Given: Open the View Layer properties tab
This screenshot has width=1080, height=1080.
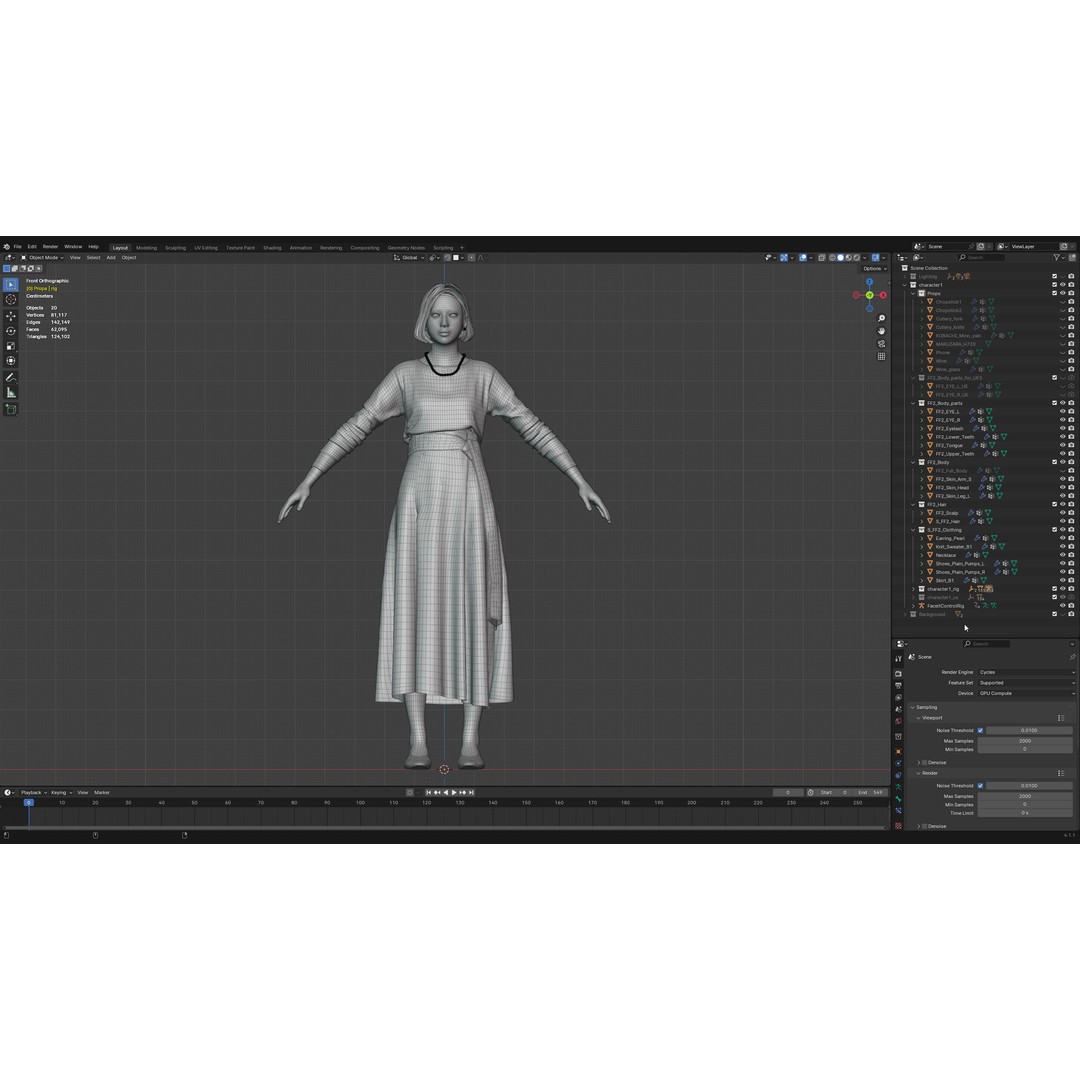Looking at the screenshot, I should 898,697.
